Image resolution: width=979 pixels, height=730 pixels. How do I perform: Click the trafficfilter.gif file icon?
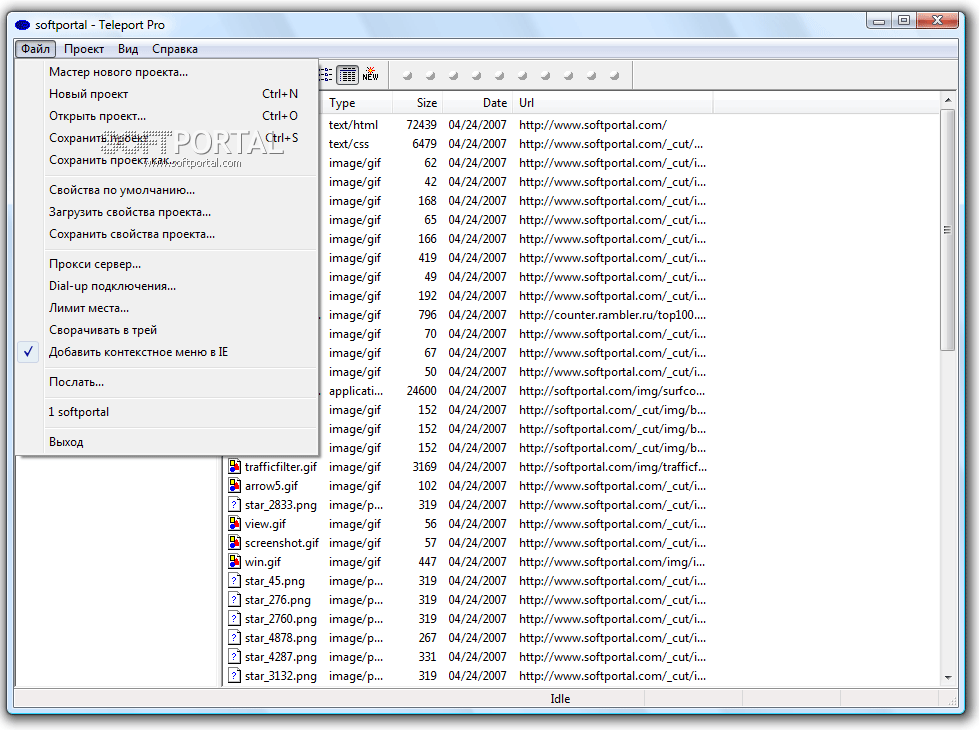[234, 466]
